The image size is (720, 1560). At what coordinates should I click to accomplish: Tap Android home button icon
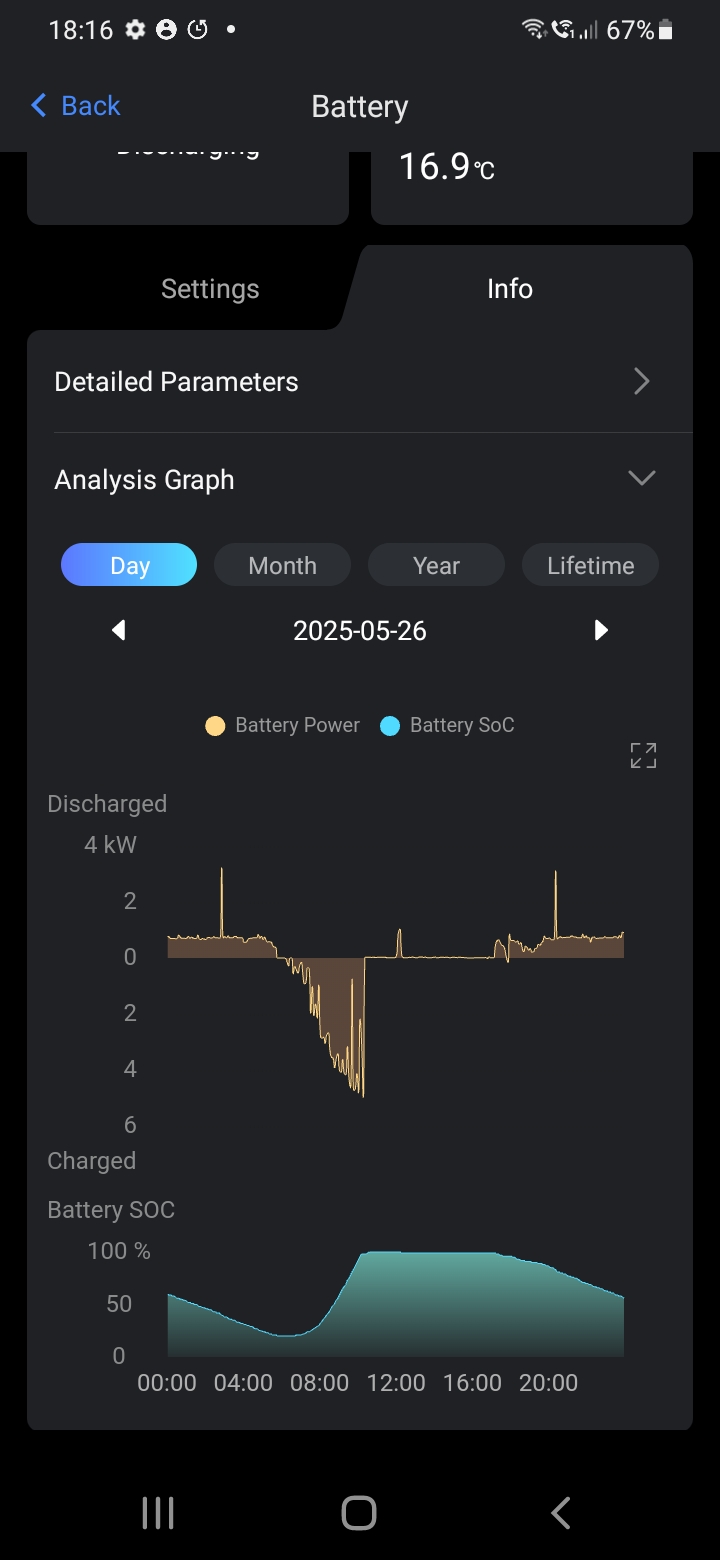359,1513
